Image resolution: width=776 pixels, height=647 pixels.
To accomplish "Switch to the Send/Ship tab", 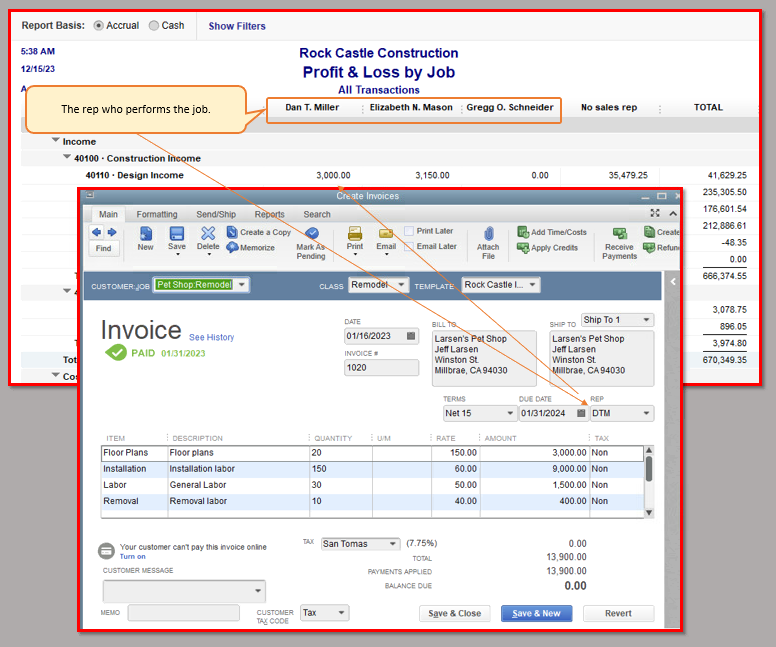I will 216,214.
